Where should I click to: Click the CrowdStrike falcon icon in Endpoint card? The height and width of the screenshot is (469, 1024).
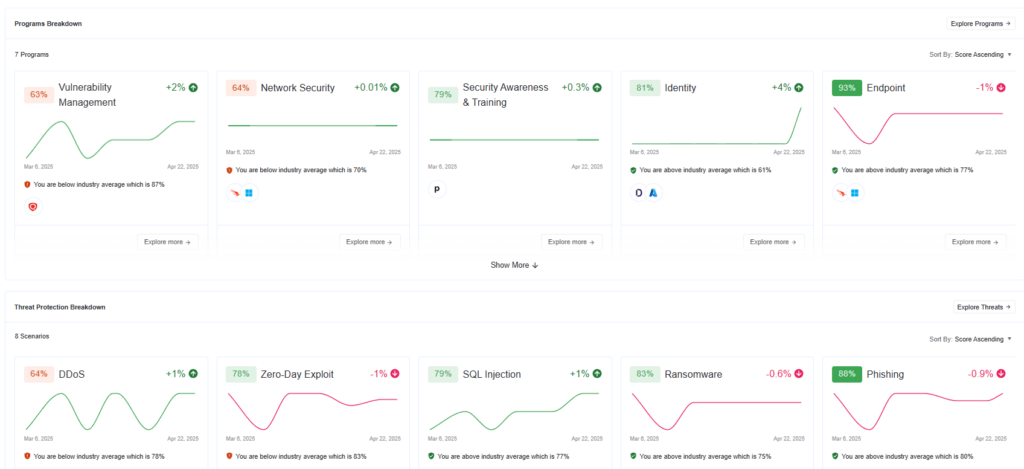840,193
